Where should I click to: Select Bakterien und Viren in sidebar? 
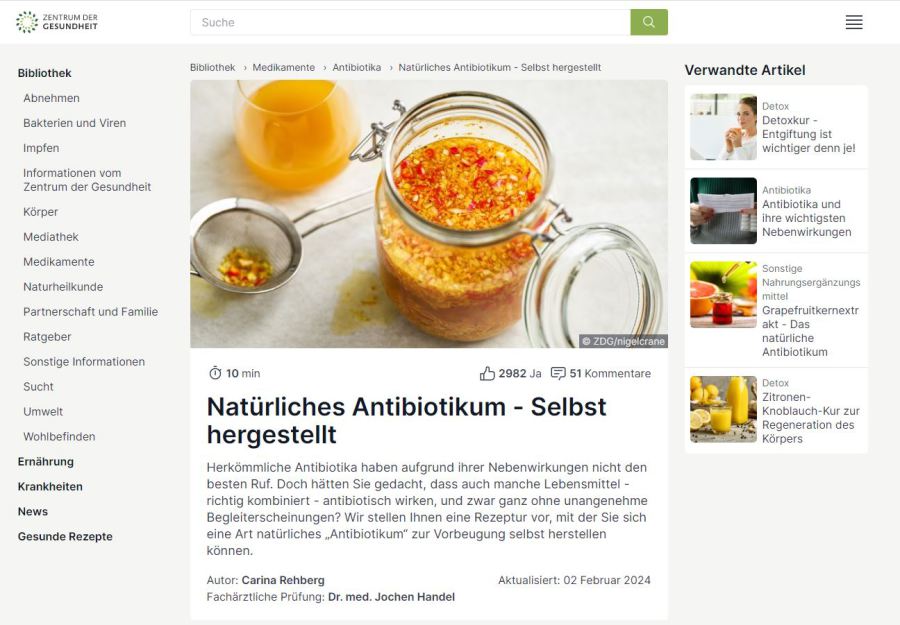coord(75,123)
